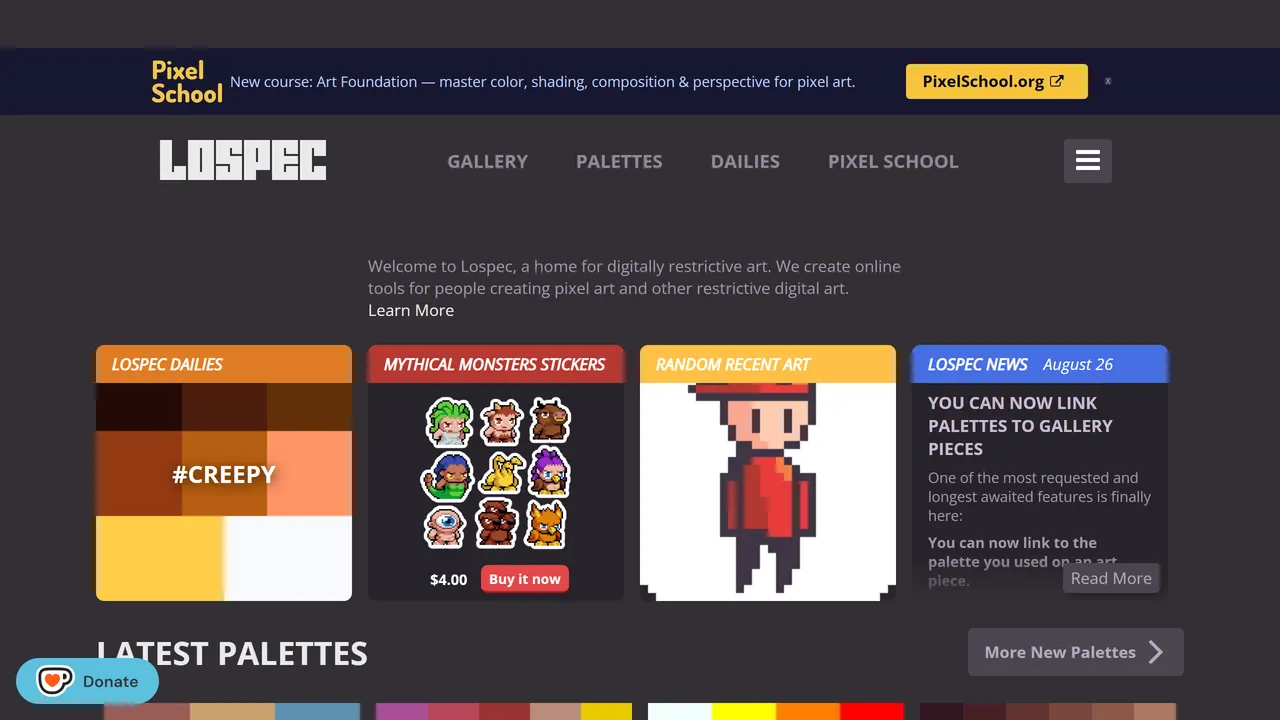Open the PixelSchool.org button

[996, 81]
